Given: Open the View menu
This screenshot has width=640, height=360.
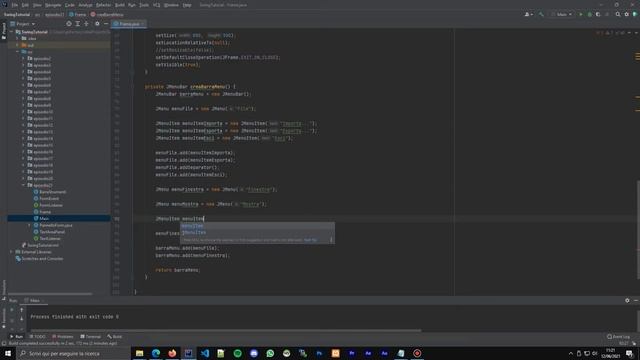Looking at the screenshot, I should (37, 5).
